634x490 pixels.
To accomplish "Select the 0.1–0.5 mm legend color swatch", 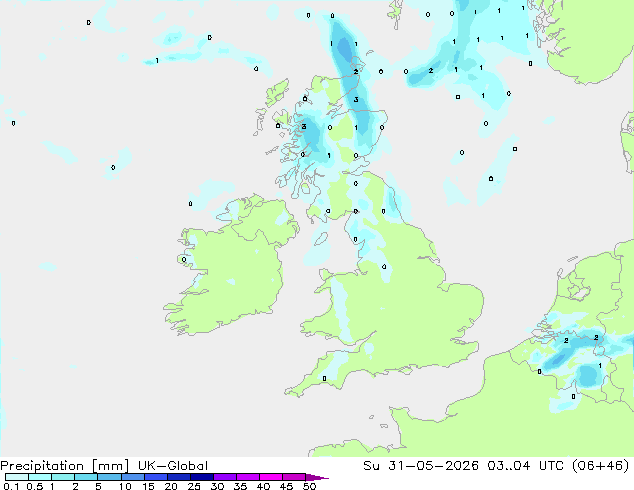I will tap(17, 477).
